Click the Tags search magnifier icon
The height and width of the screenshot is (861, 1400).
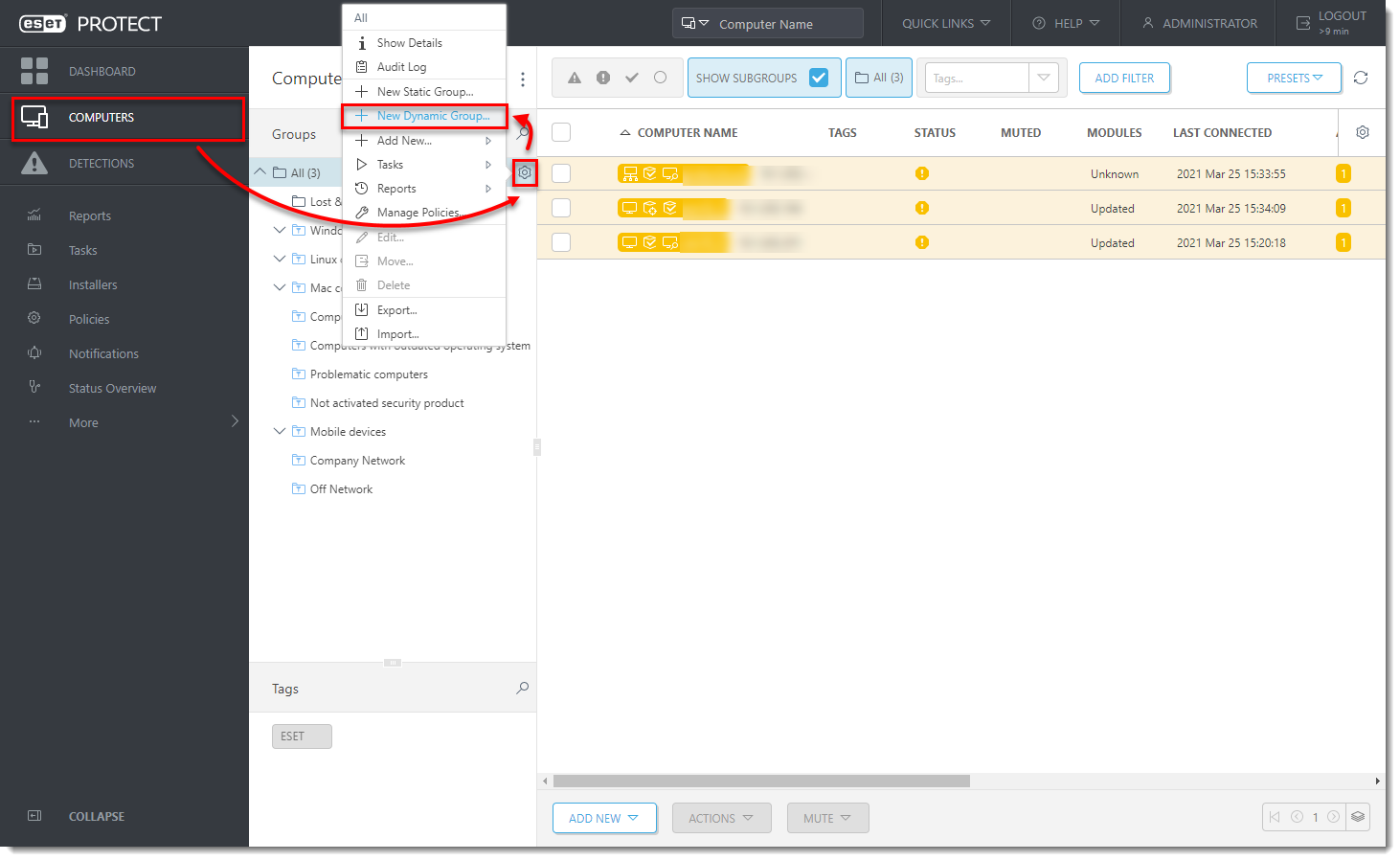coord(522,688)
